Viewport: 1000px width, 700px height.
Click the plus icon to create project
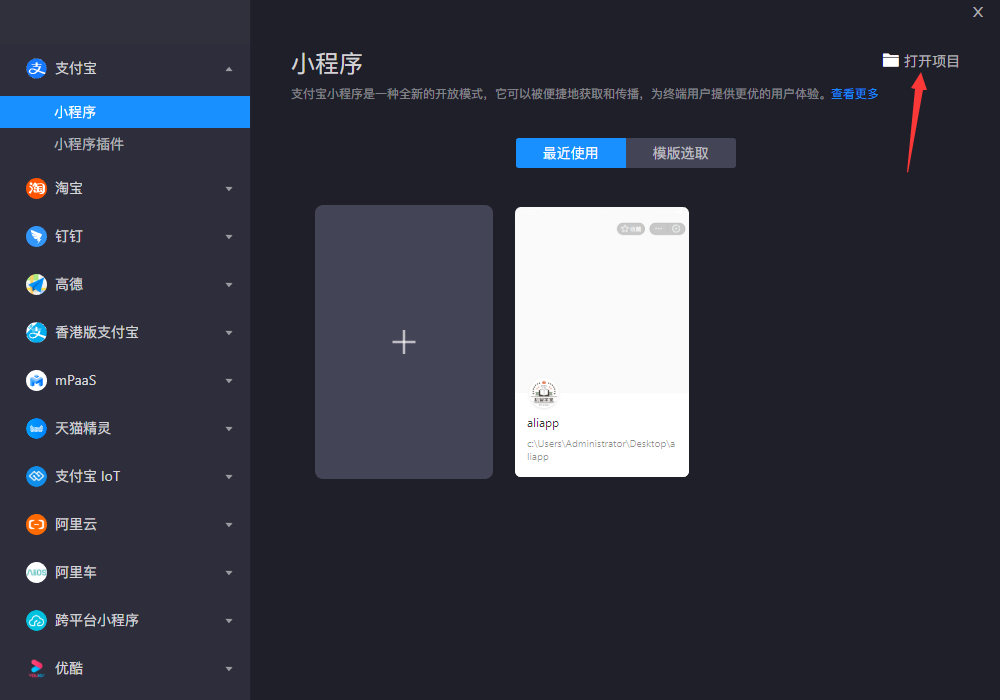[x=404, y=342]
